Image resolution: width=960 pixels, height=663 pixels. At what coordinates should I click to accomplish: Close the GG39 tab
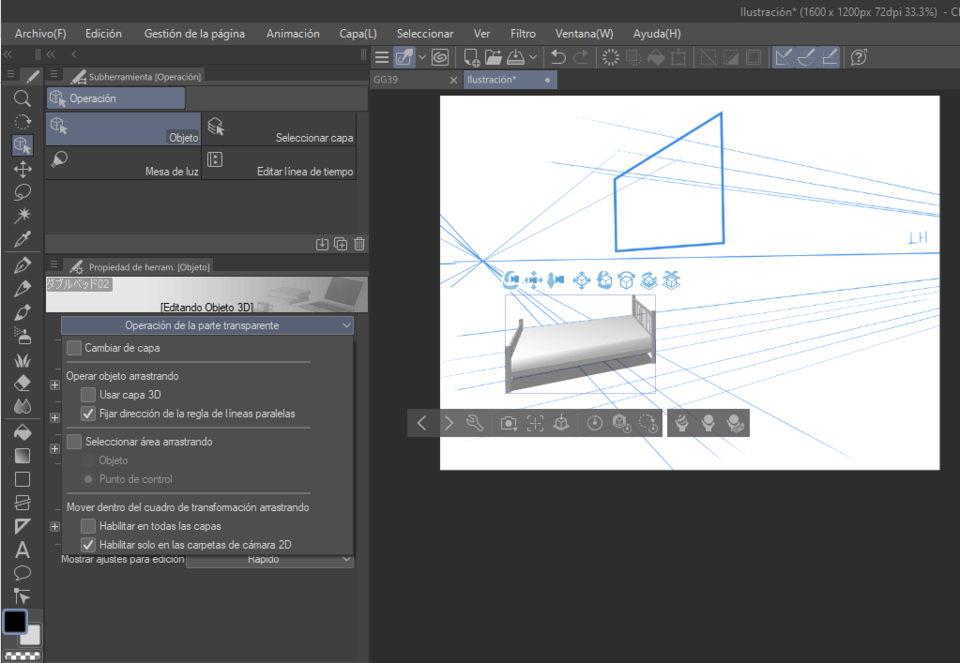(x=453, y=80)
